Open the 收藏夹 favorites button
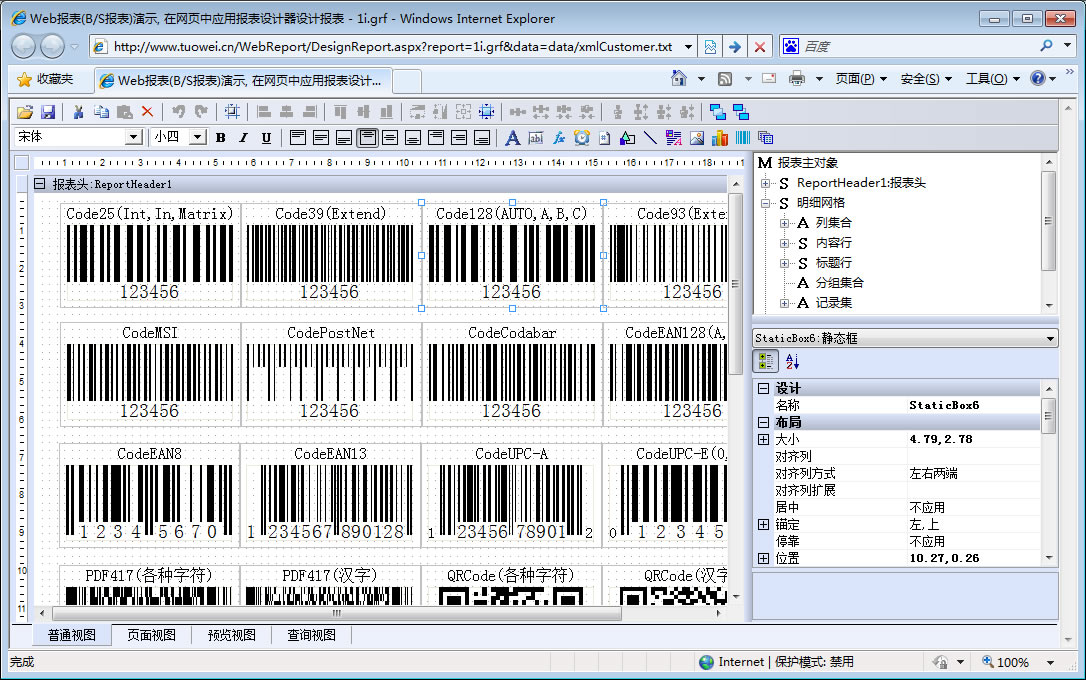 coord(45,79)
